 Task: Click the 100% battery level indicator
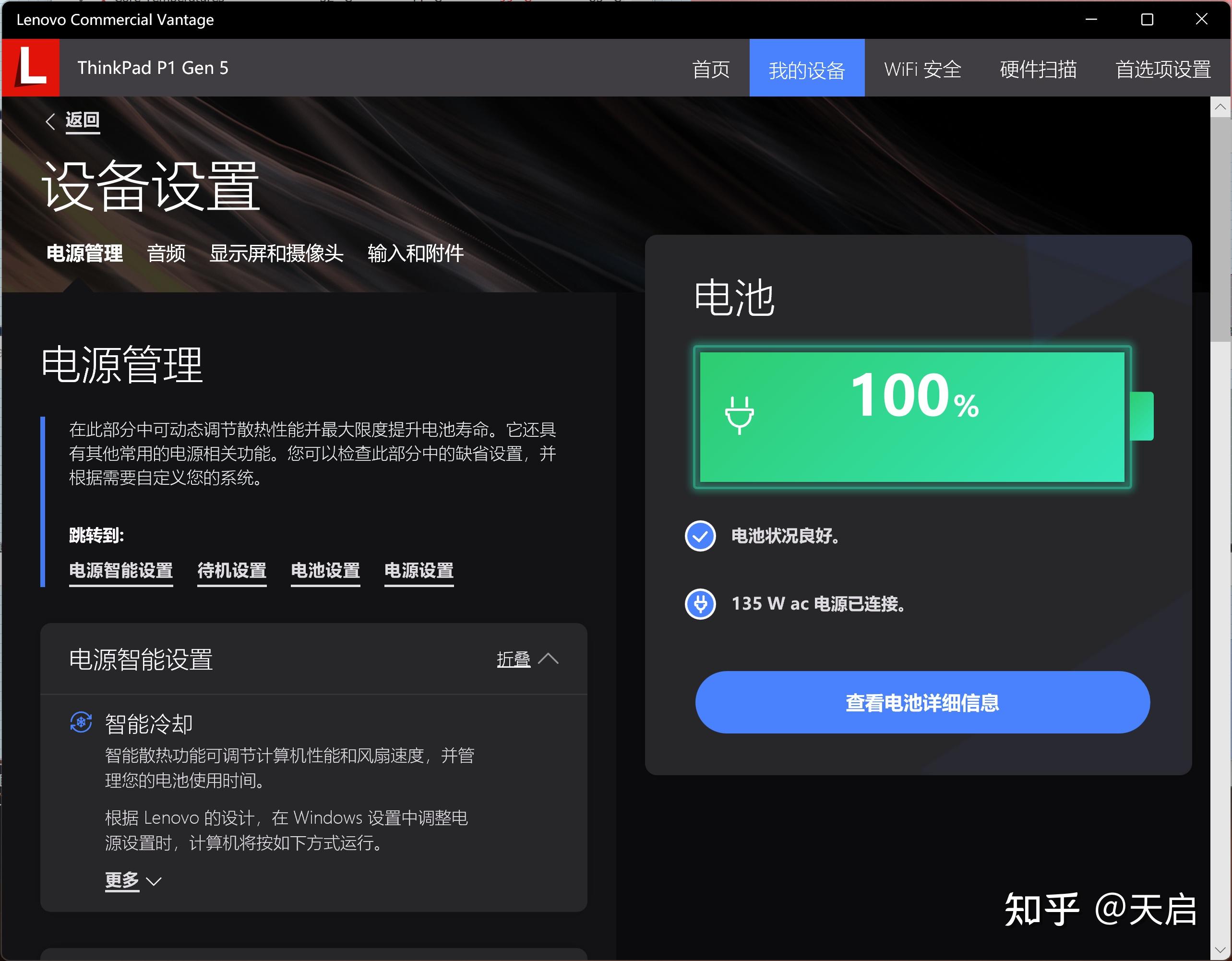pyautogui.click(x=914, y=396)
